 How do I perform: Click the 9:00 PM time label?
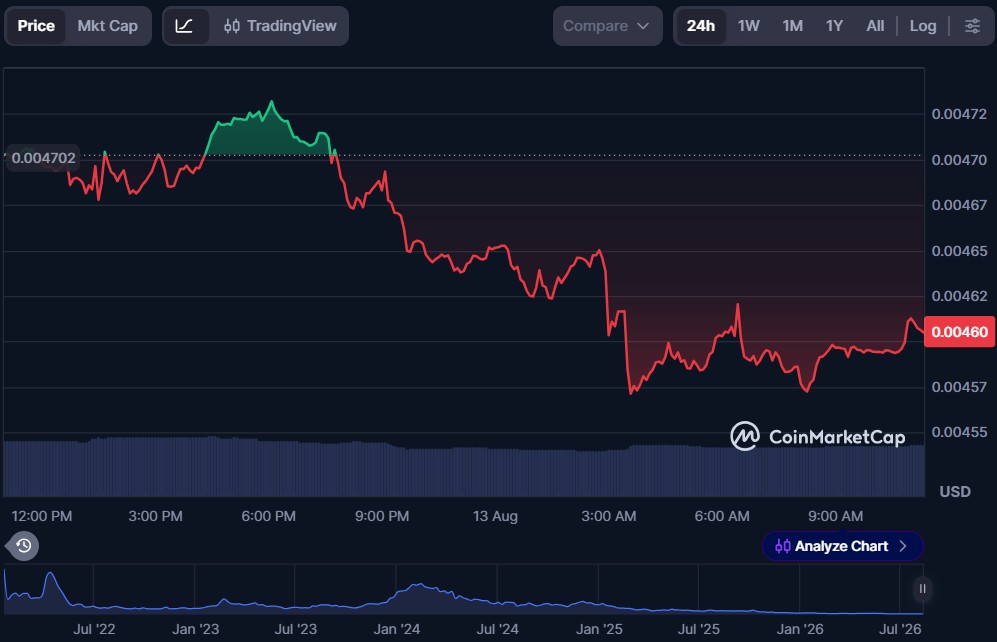click(382, 516)
